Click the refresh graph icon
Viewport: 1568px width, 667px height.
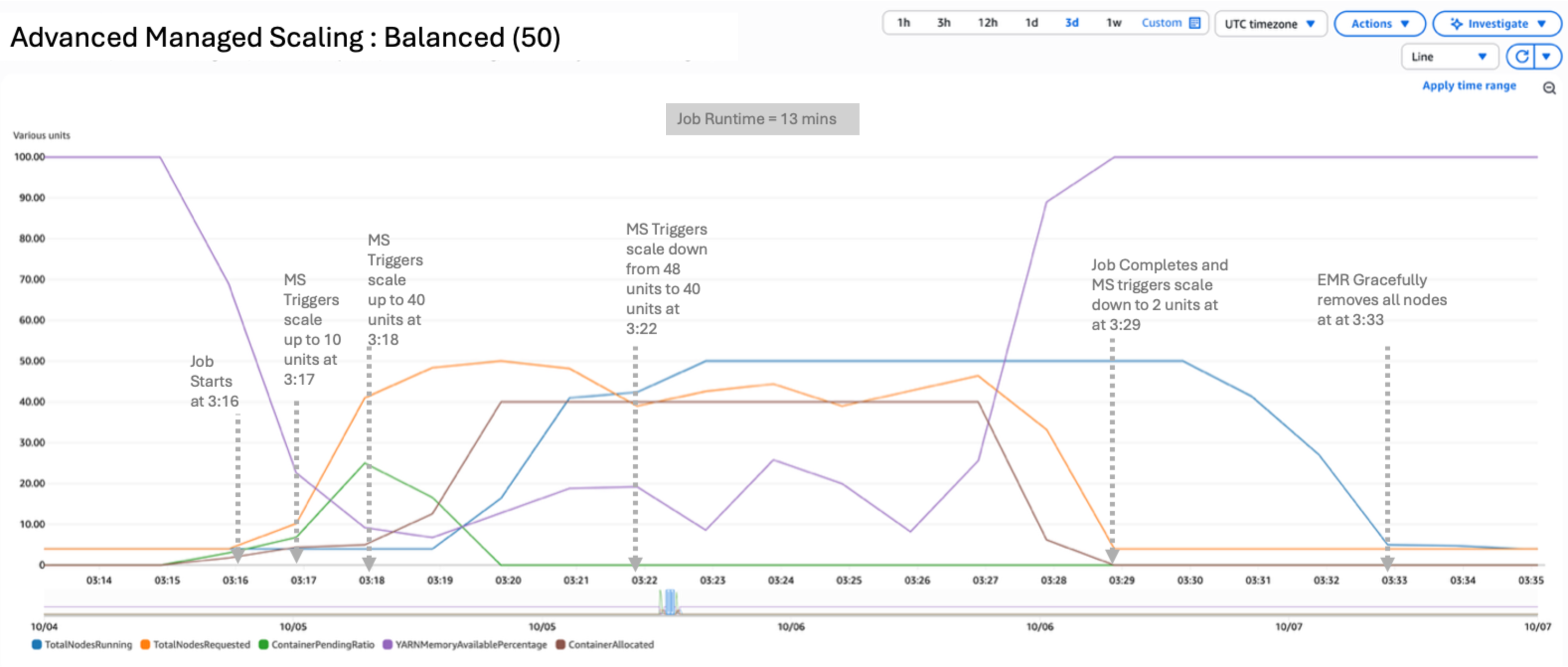(x=1521, y=57)
